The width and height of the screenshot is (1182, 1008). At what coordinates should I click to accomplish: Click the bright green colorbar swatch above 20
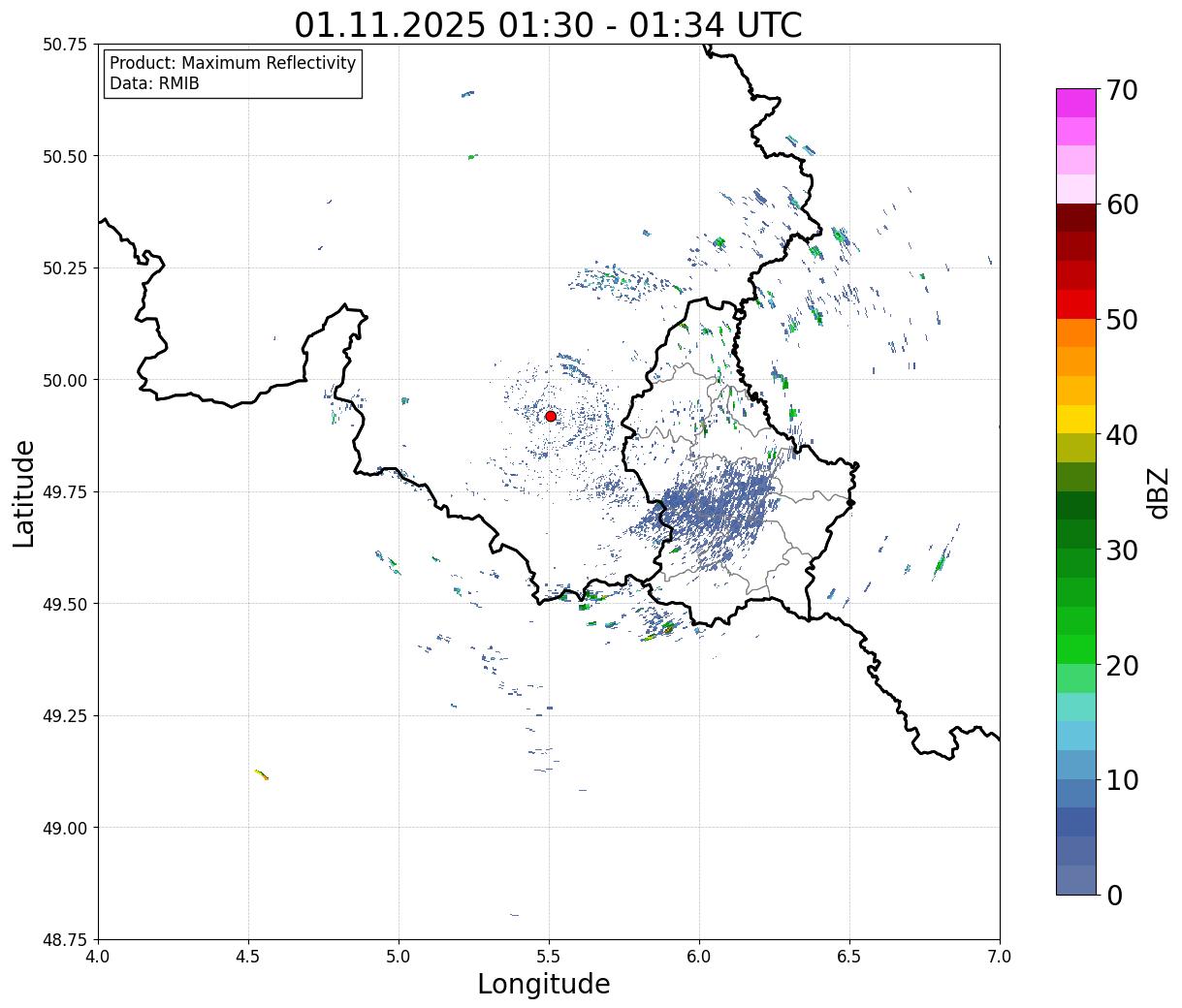tap(1076, 649)
